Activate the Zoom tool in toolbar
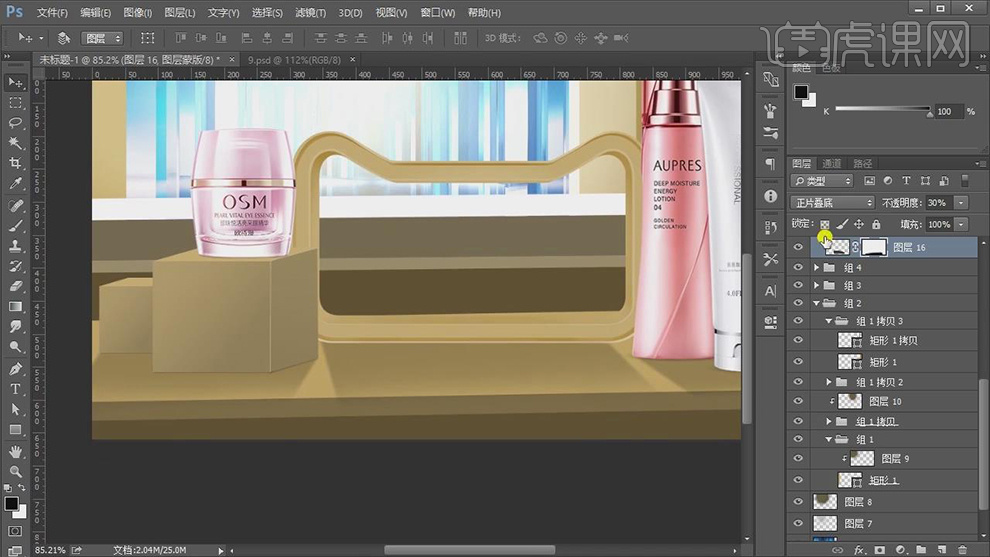 coord(15,471)
